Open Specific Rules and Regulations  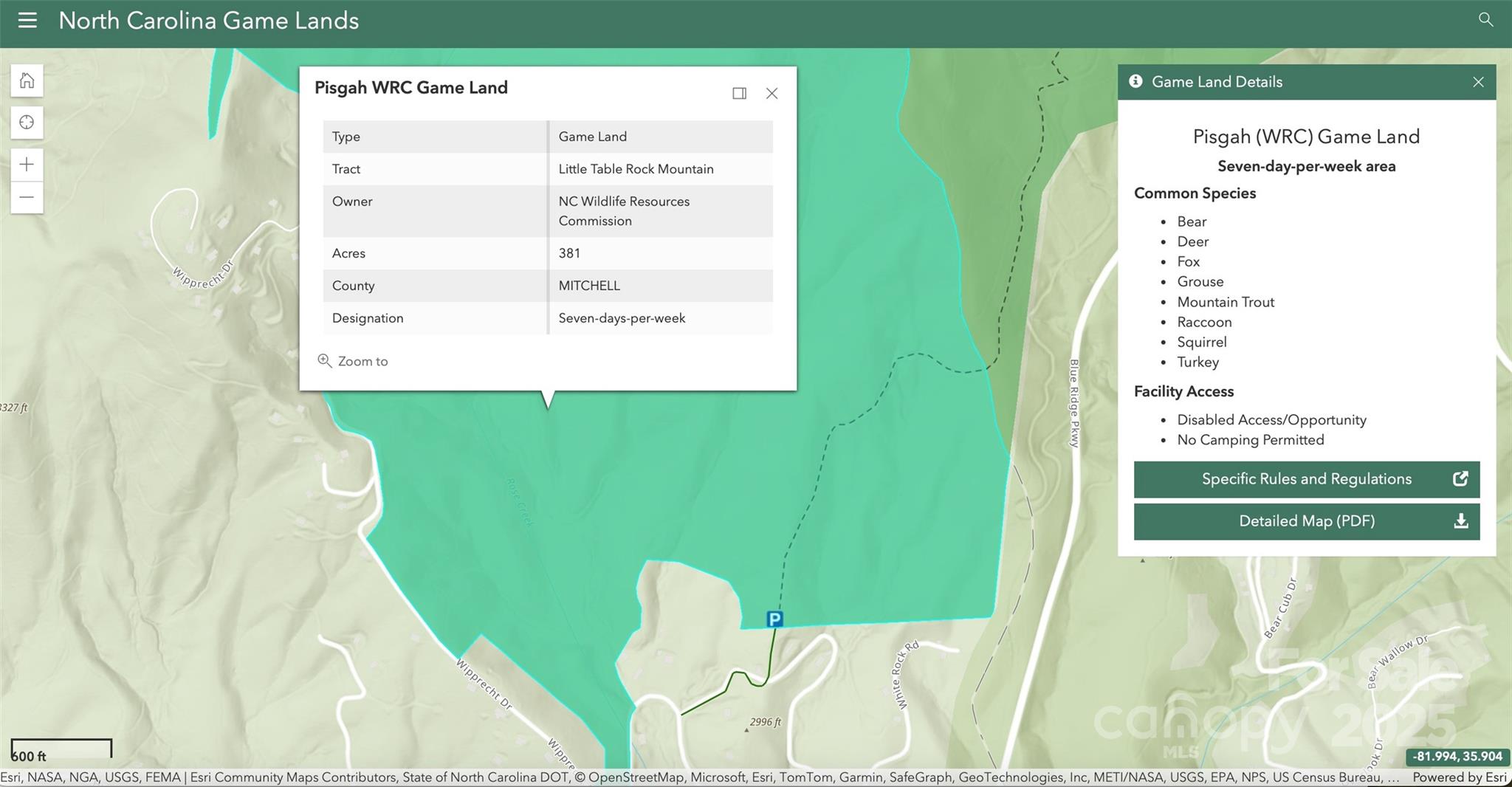[x=1306, y=479]
